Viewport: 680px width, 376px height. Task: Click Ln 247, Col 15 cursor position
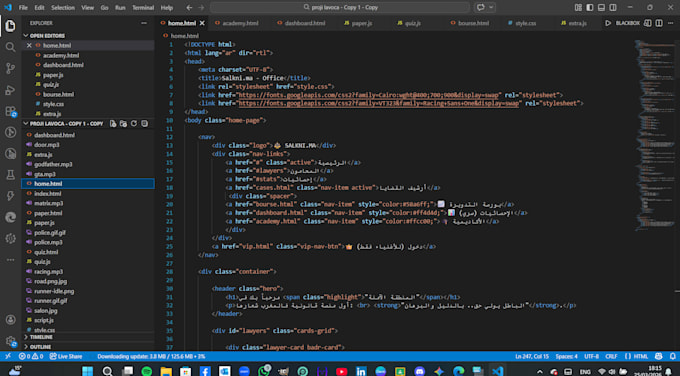coord(532,356)
